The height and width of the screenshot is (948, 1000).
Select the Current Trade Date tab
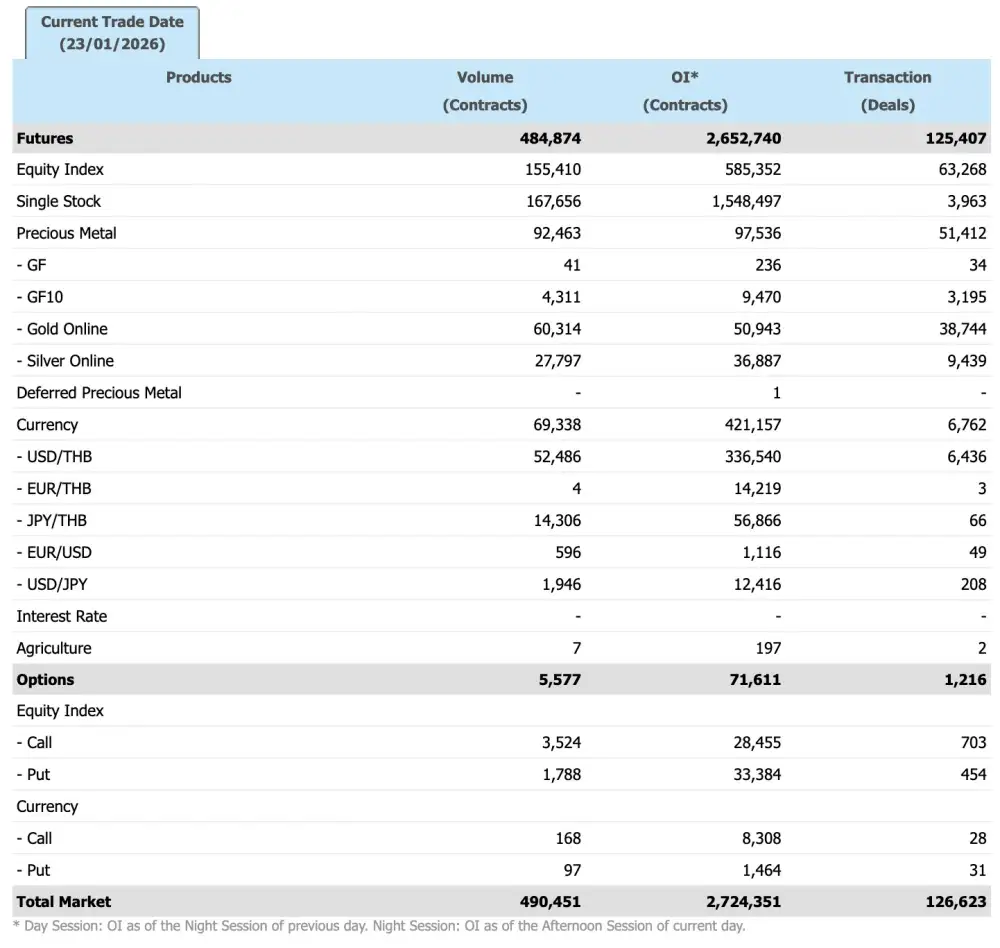coord(110,31)
